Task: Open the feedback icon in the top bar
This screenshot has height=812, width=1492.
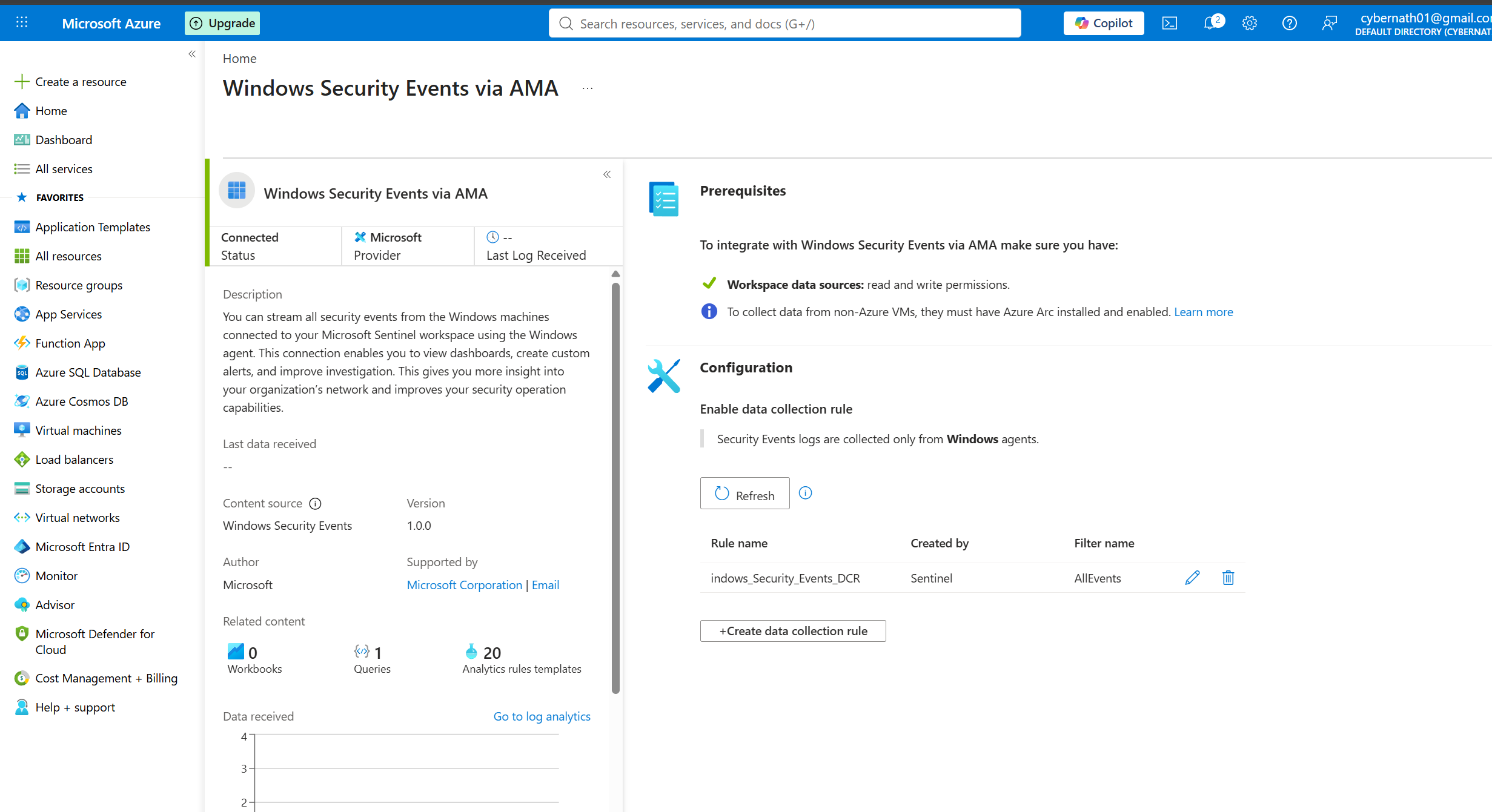Action: (x=1330, y=23)
